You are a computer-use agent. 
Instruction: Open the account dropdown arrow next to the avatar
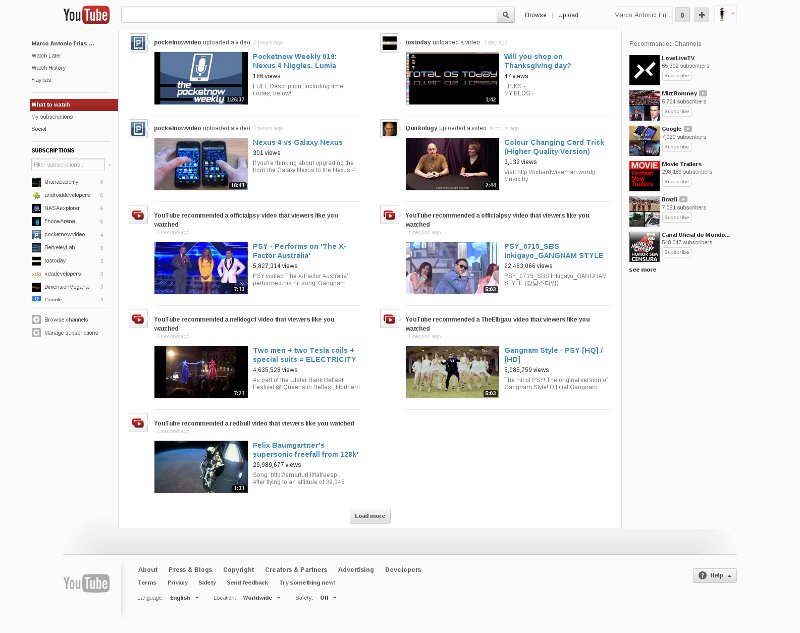pos(733,14)
